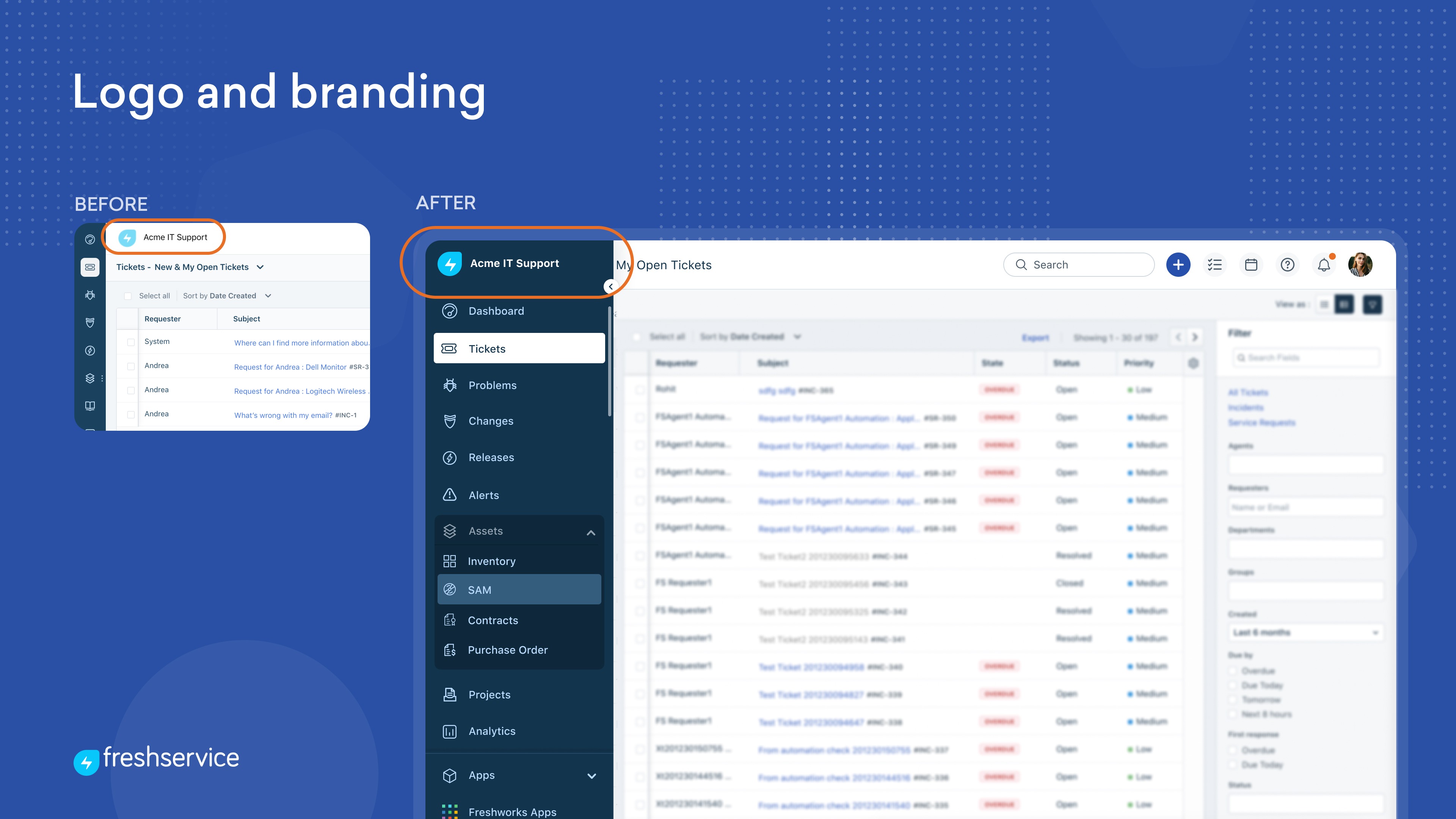This screenshot has width=1456, height=819.
Task: Go to next page of tickets
Action: pos(1194,337)
